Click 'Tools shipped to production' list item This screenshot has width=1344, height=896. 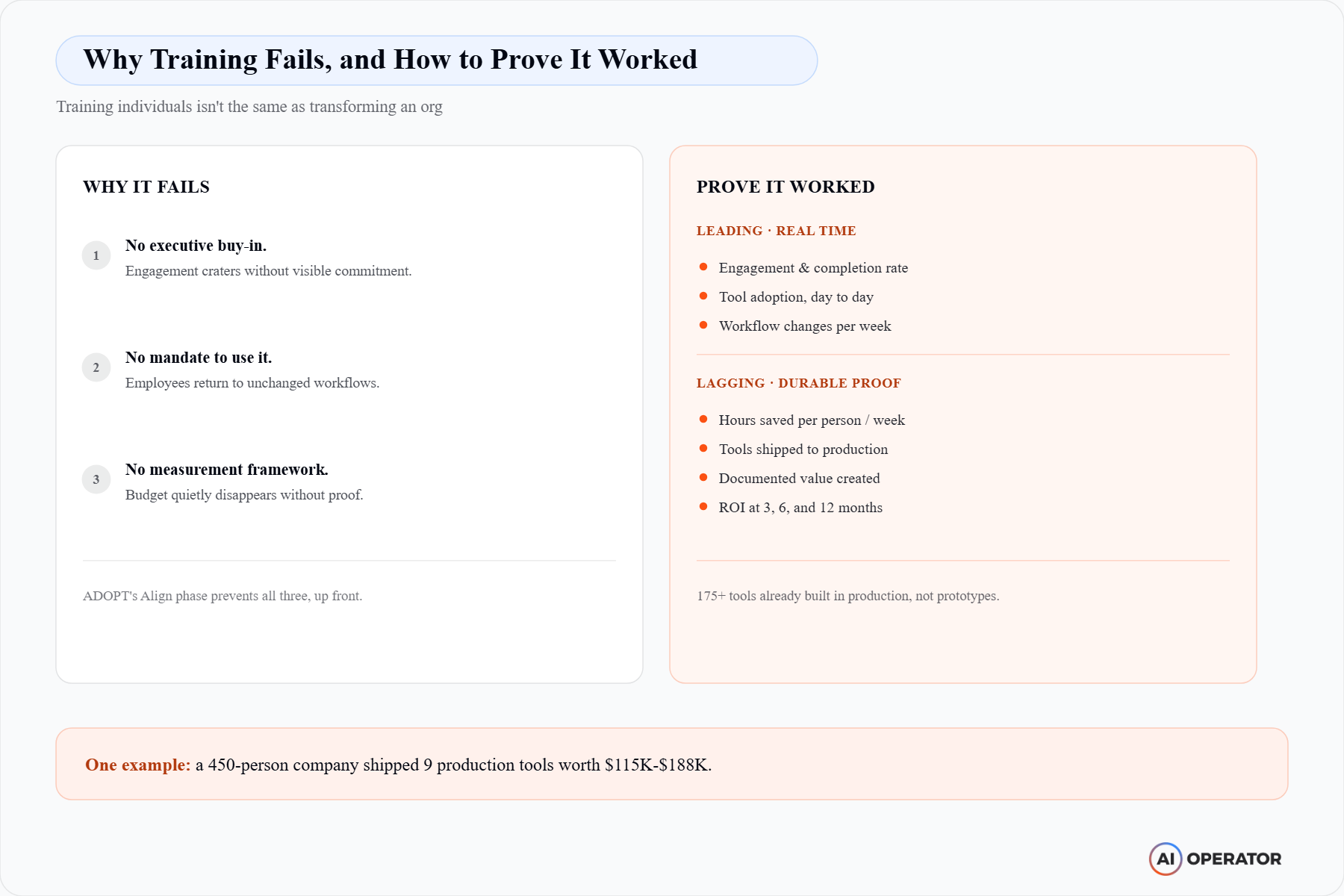coord(803,449)
